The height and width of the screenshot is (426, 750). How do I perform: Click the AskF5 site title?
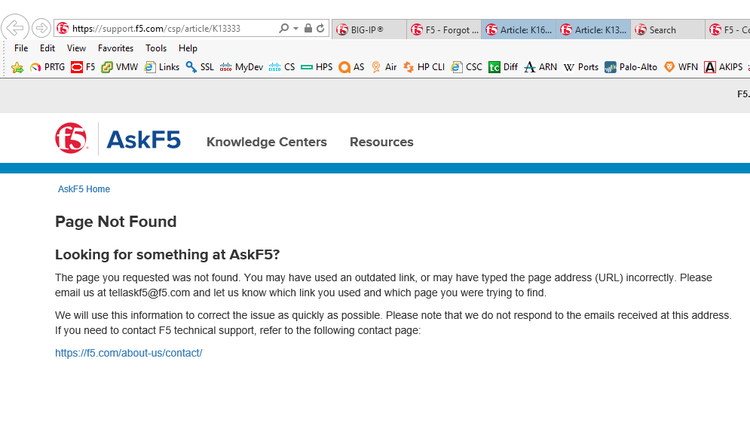coord(143,140)
